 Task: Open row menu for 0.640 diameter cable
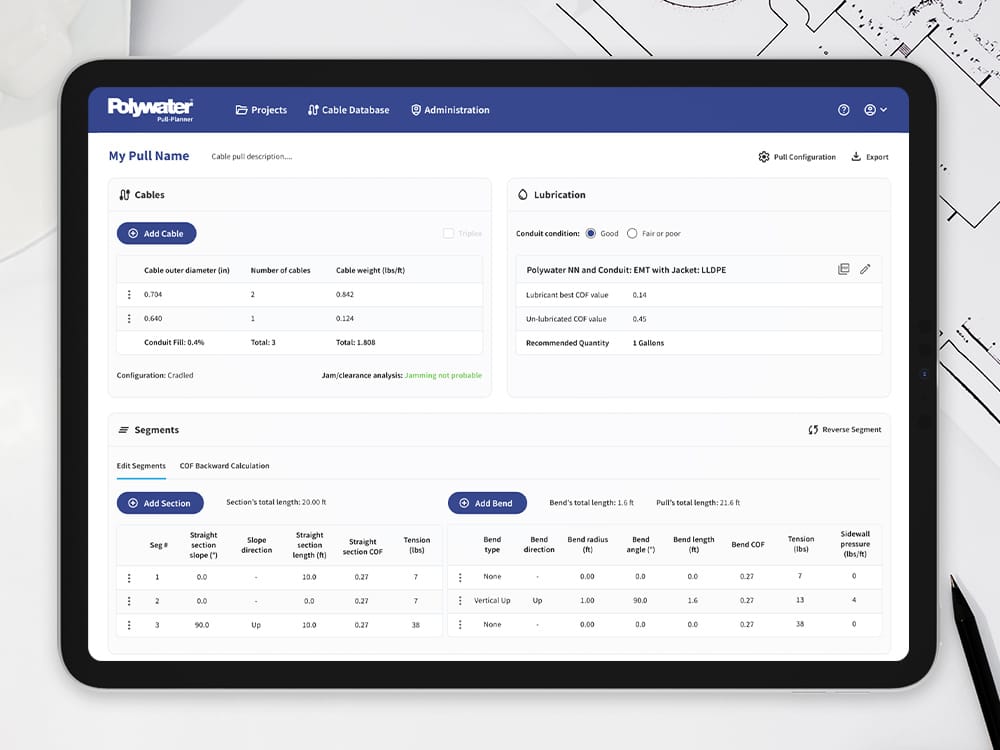(x=129, y=318)
